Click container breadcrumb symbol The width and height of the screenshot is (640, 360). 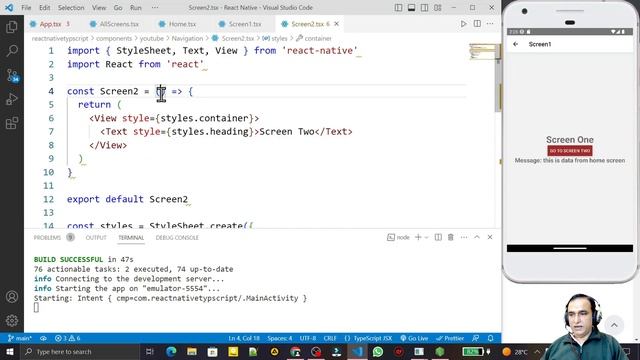314,38
